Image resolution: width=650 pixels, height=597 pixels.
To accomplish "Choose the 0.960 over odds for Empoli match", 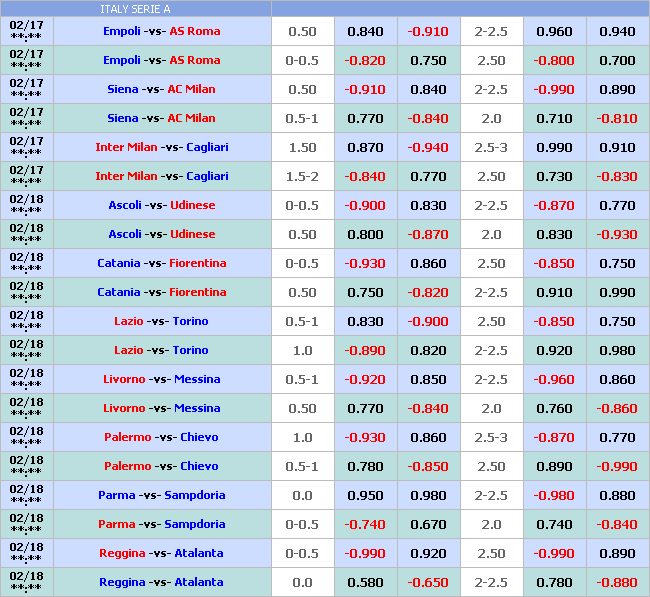I will coord(554,31).
